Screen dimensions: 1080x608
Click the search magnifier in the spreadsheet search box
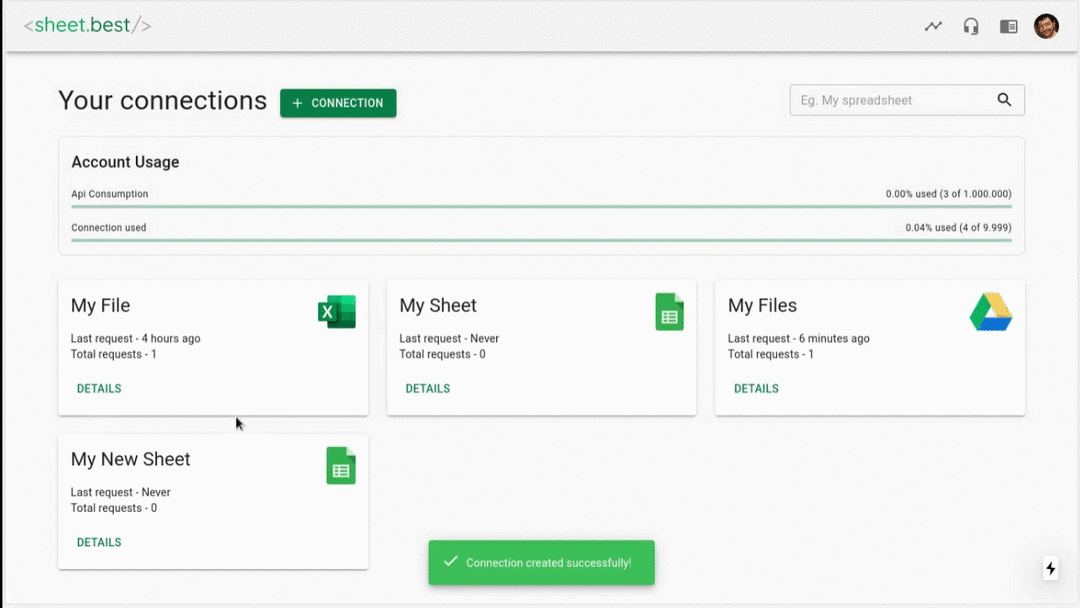1004,100
